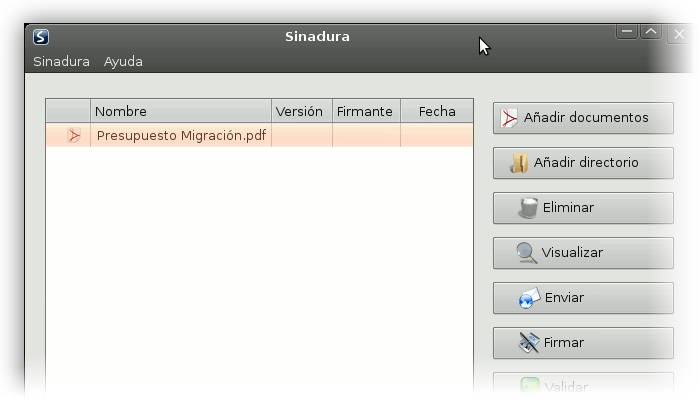Click the mail icon to Enviar
The image size is (700, 400).
point(530,298)
